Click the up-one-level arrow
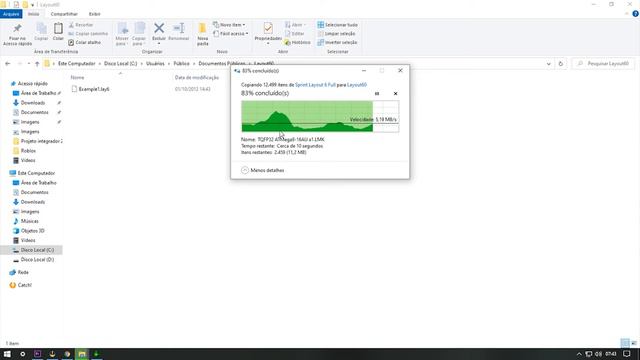This screenshot has height=360, width=640. click(x=37, y=64)
